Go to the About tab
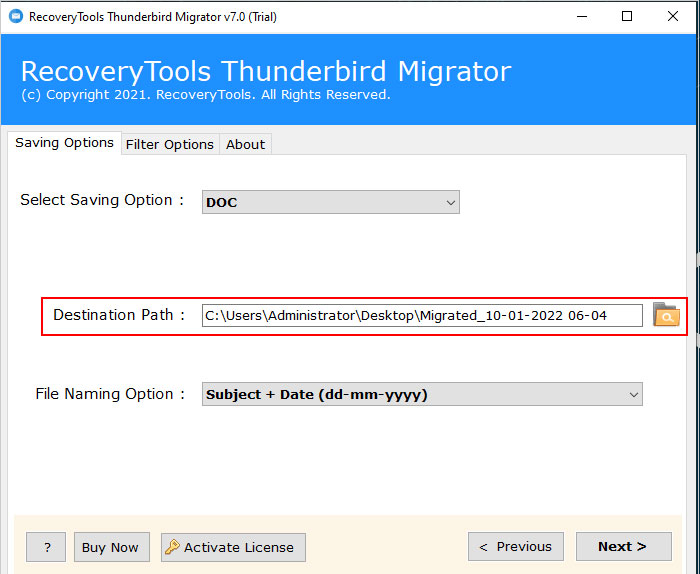 (x=245, y=145)
